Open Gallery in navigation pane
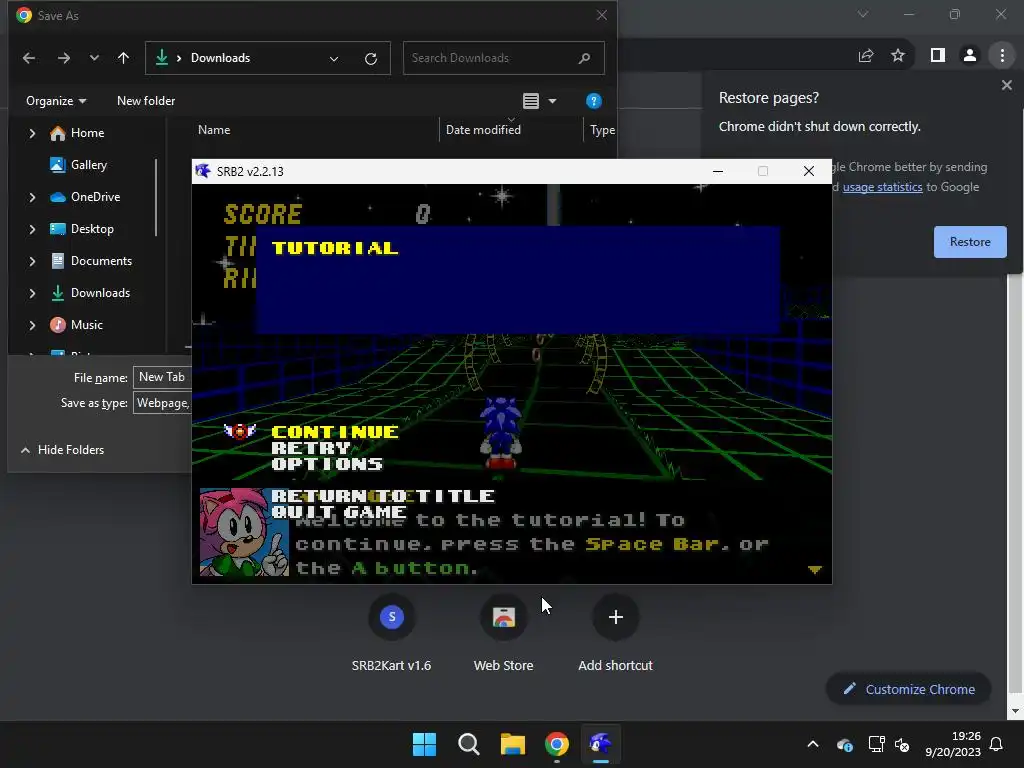The width and height of the screenshot is (1024, 768). coord(89,165)
